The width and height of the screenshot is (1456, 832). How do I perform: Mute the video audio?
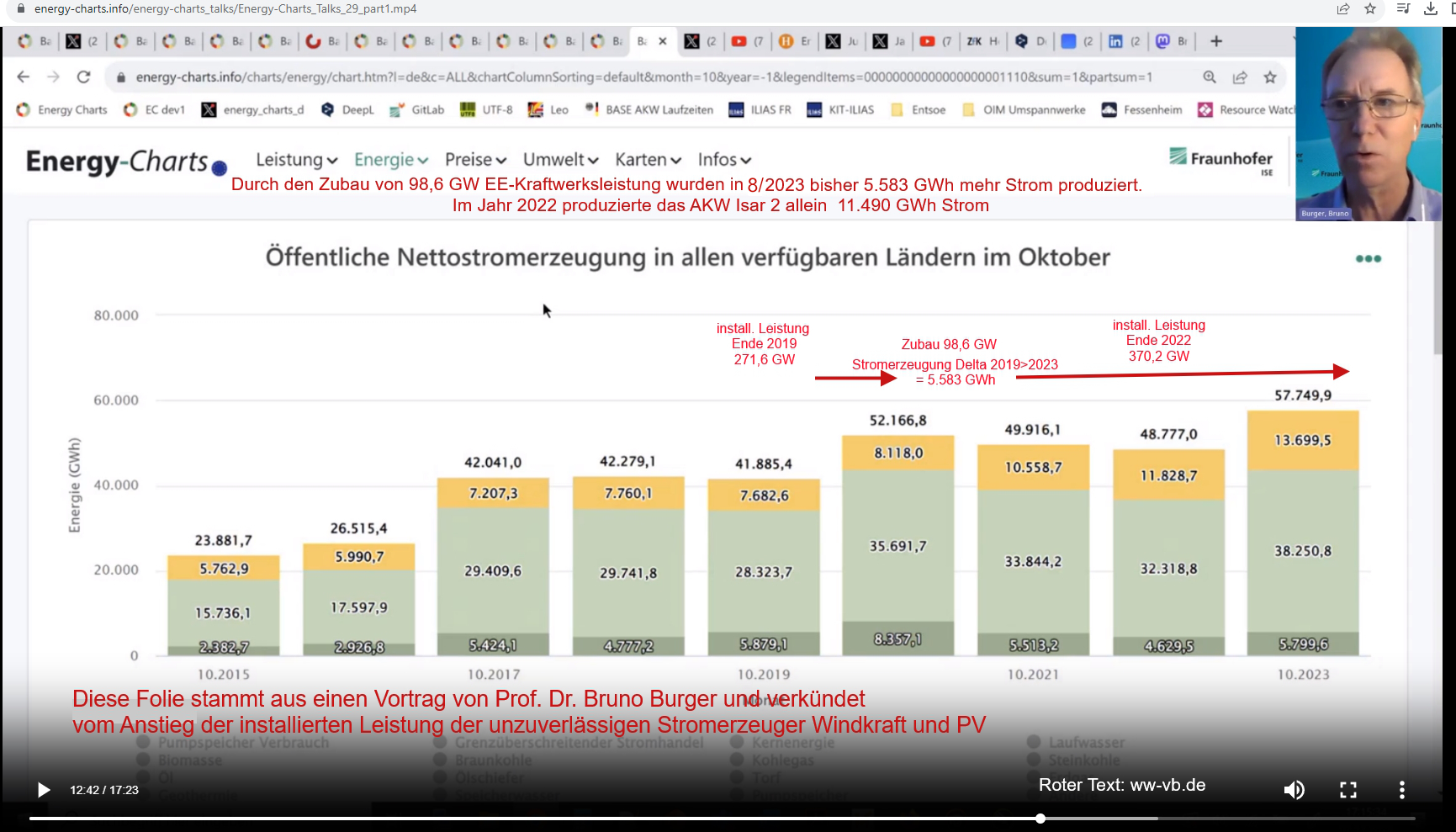1294,790
